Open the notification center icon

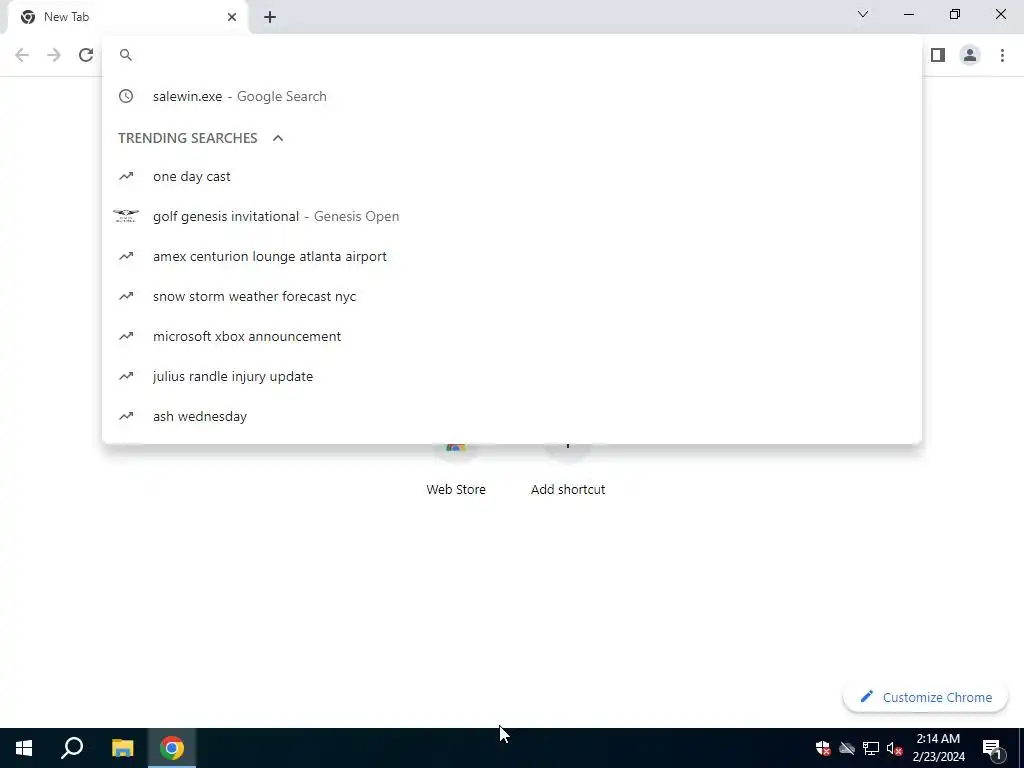pyautogui.click(x=992, y=748)
